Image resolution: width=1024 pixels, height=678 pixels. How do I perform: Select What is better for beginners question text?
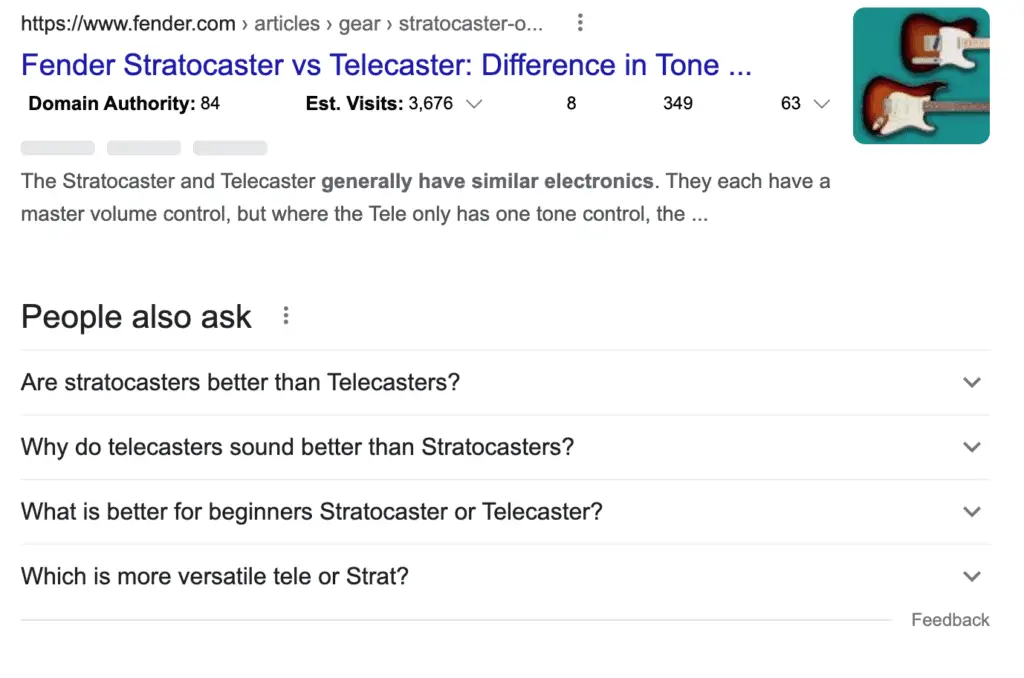pos(312,511)
